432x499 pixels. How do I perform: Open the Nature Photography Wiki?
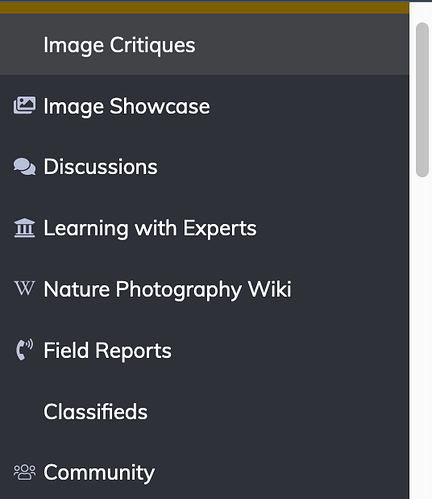click(167, 289)
